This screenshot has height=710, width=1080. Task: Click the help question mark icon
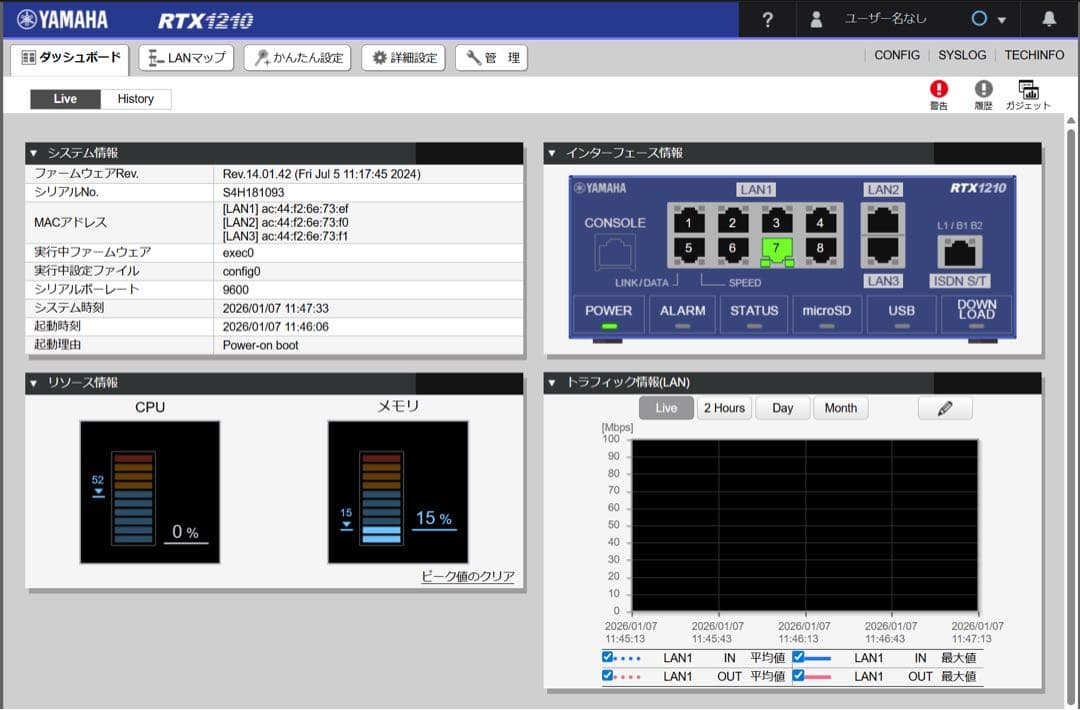click(767, 20)
